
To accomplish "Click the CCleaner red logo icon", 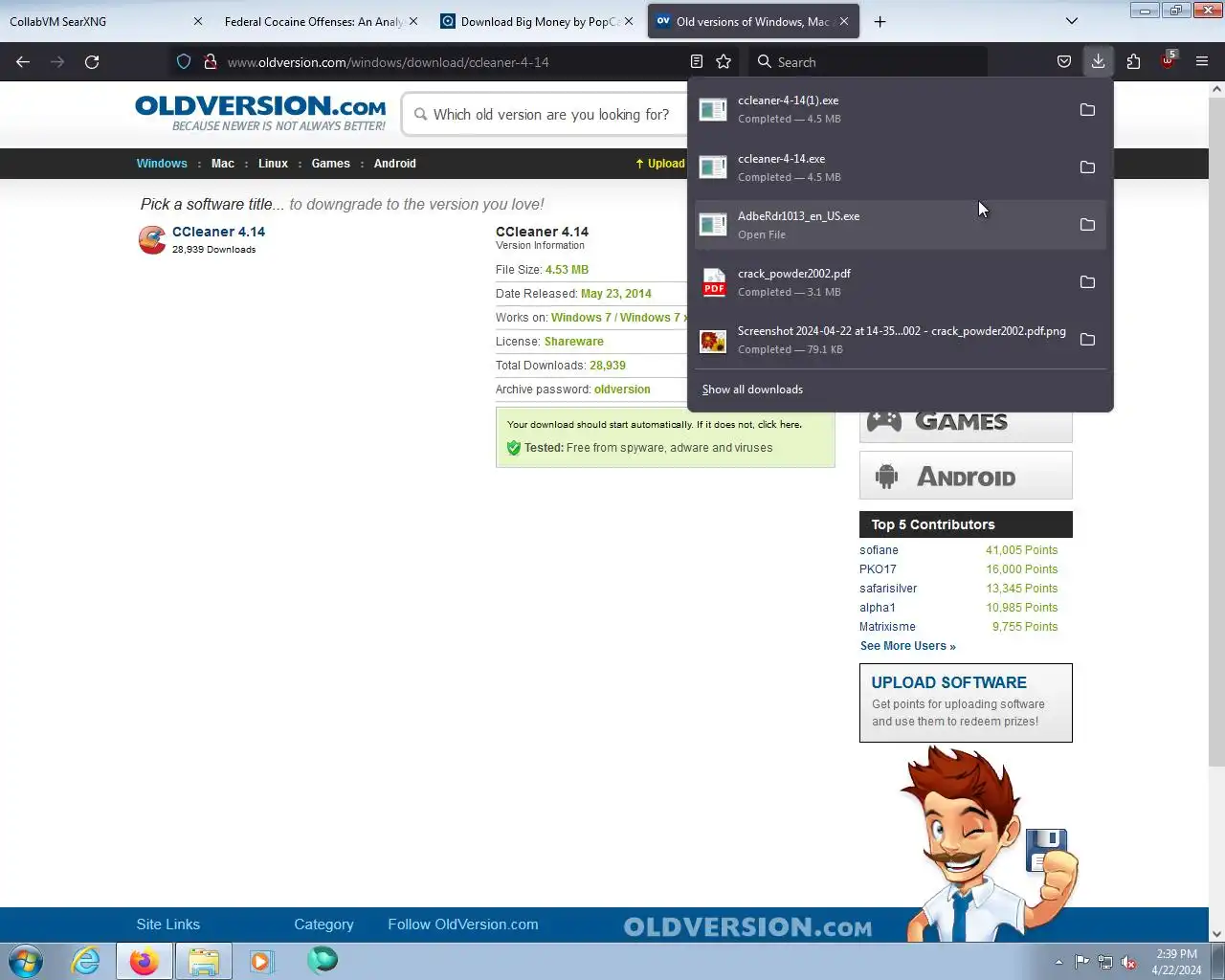I will coord(151,239).
